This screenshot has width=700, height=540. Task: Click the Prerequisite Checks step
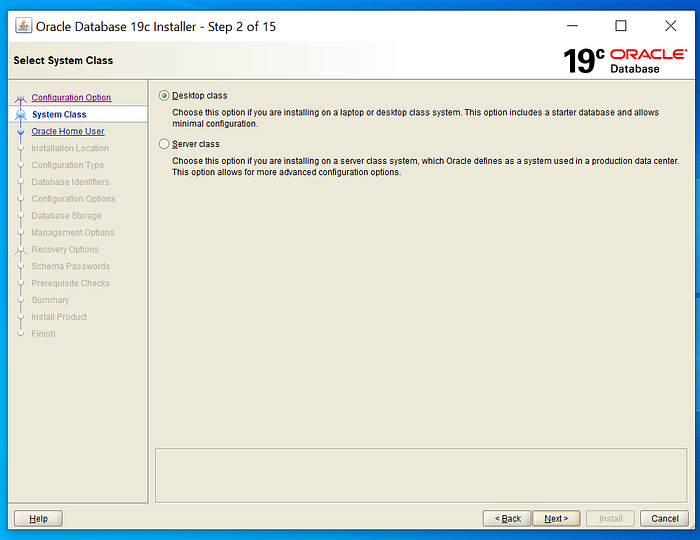tap(71, 283)
